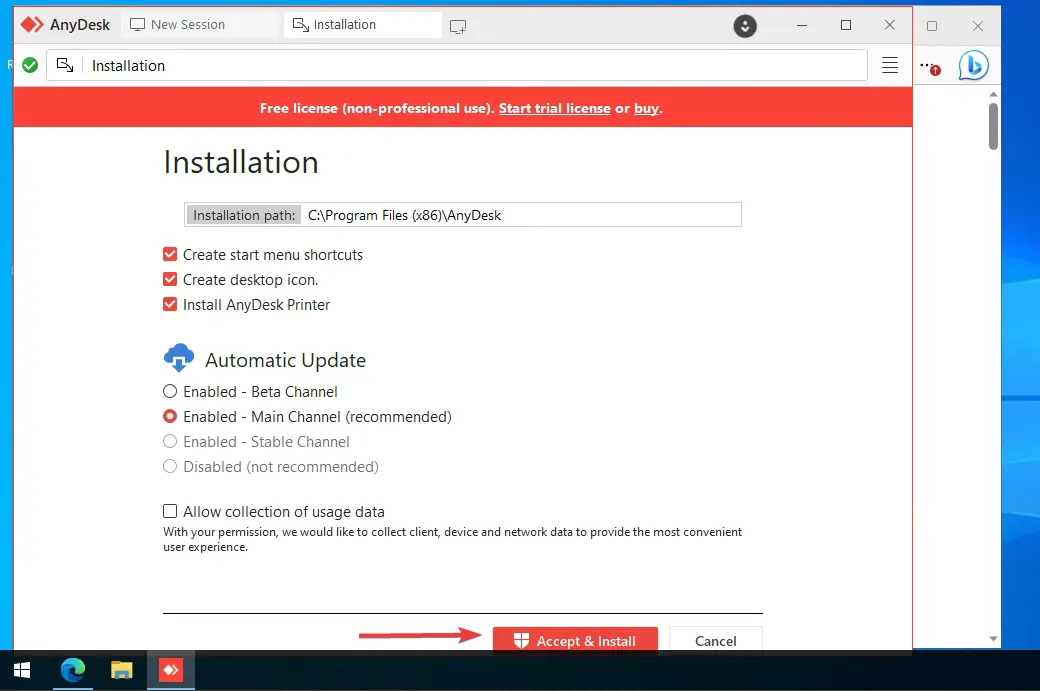
Task: Open a new tab with the plus-monitor icon
Action: click(458, 27)
